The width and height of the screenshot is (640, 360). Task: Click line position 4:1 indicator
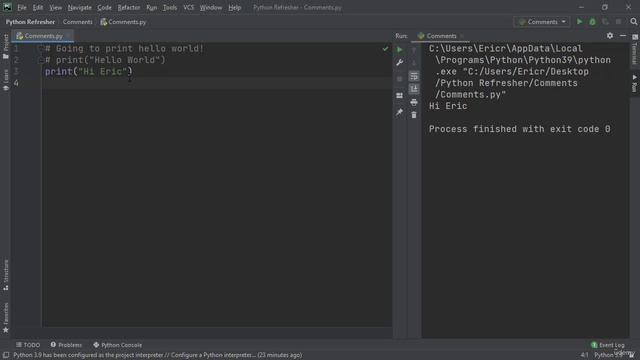584,355
